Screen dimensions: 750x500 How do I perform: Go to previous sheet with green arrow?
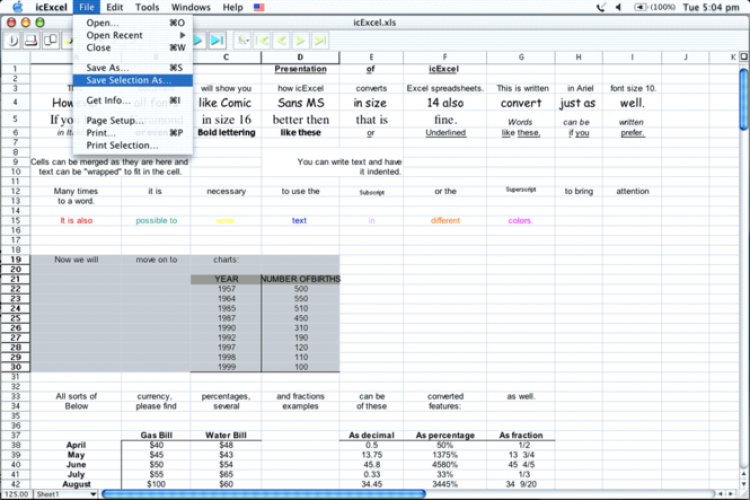tap(281, 40)
